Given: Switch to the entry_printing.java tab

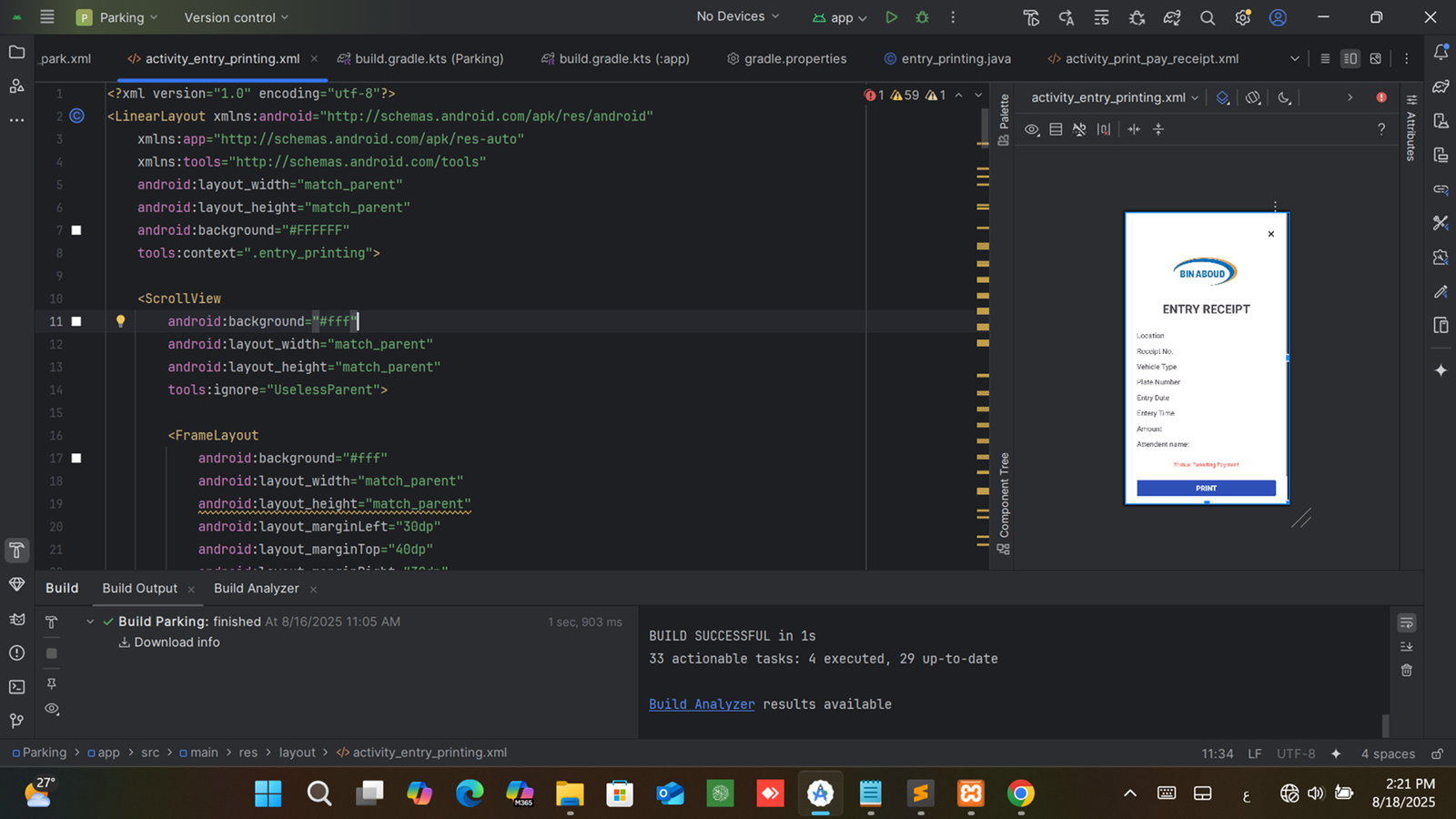Looking at the screenshot, I should 955,58.
